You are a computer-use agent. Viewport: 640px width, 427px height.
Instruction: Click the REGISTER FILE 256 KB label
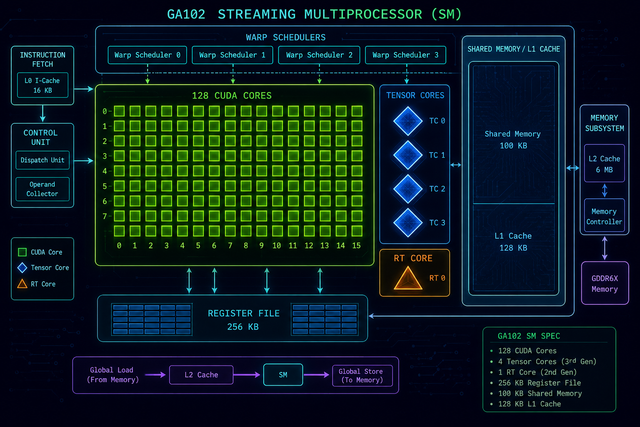(x=243, y=320)
